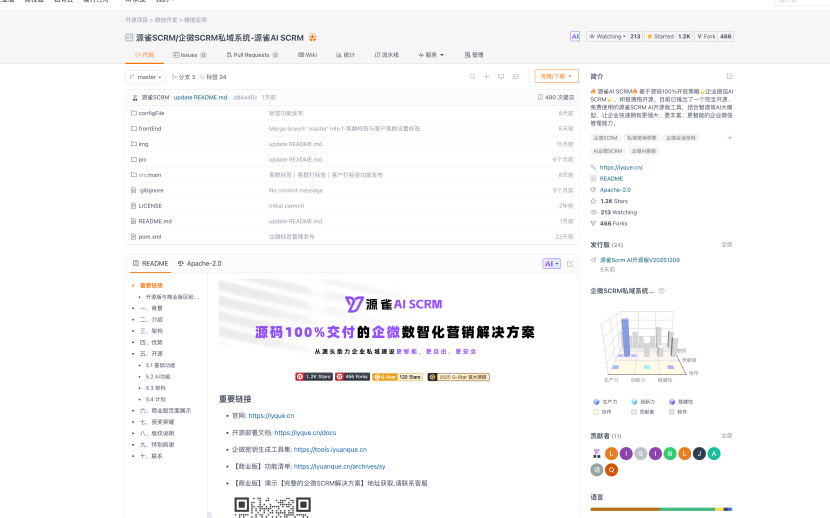
Task: Click the 466 Forks red badge in README
Action: tap(353, 377)
